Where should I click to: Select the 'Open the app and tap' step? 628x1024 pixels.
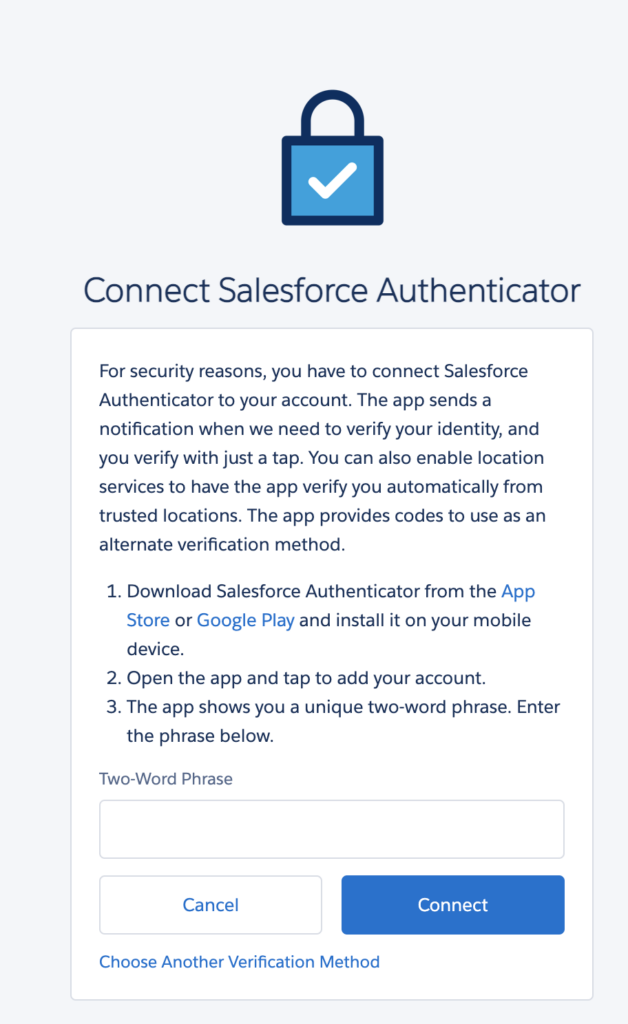point(306,679)
